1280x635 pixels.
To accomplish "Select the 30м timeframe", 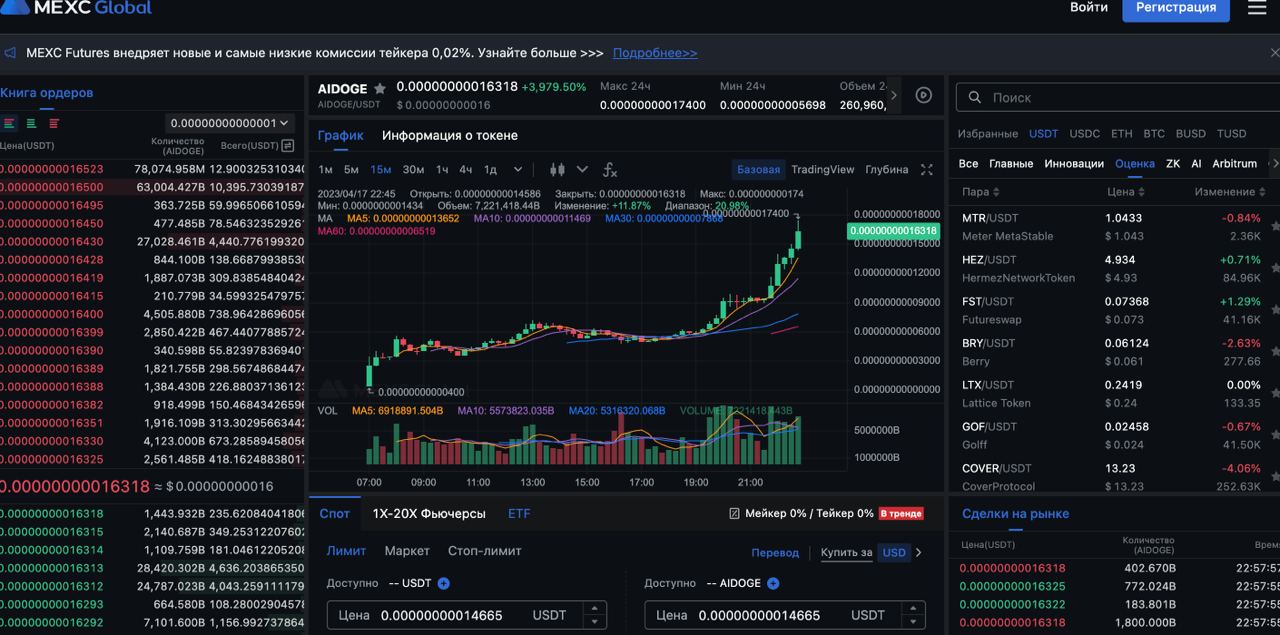I will pos(413,170).
